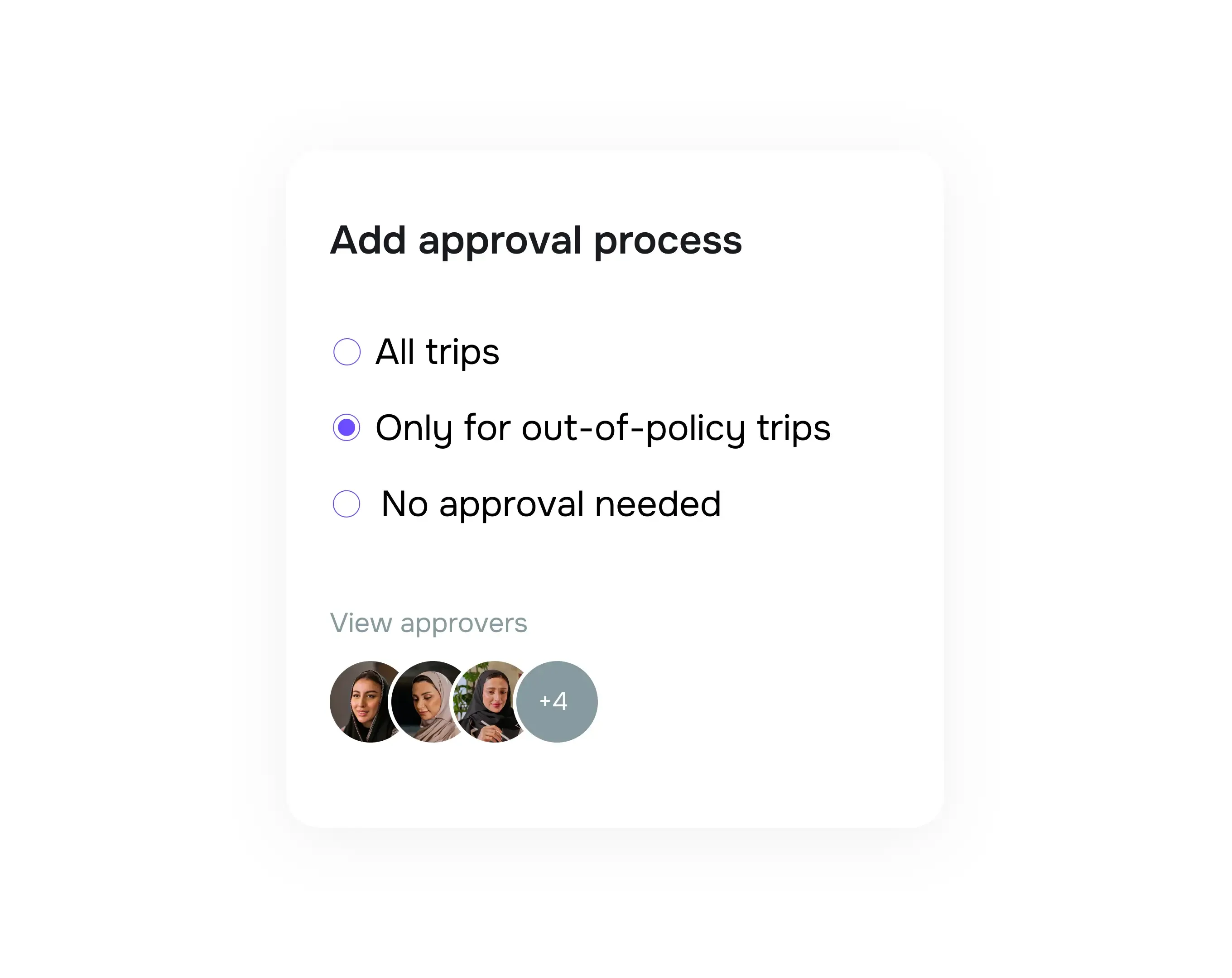Select Only for out-of-policy trips option
The height and width of the screenshot is (978, 1232).
coord(346,428)
